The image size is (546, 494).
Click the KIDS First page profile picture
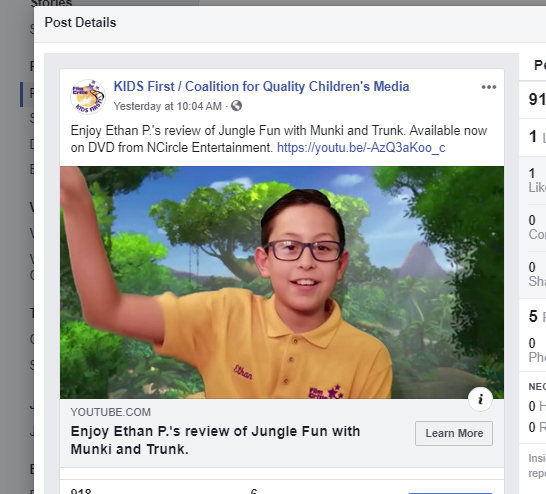pyautogui.click(x=88, y=96)
